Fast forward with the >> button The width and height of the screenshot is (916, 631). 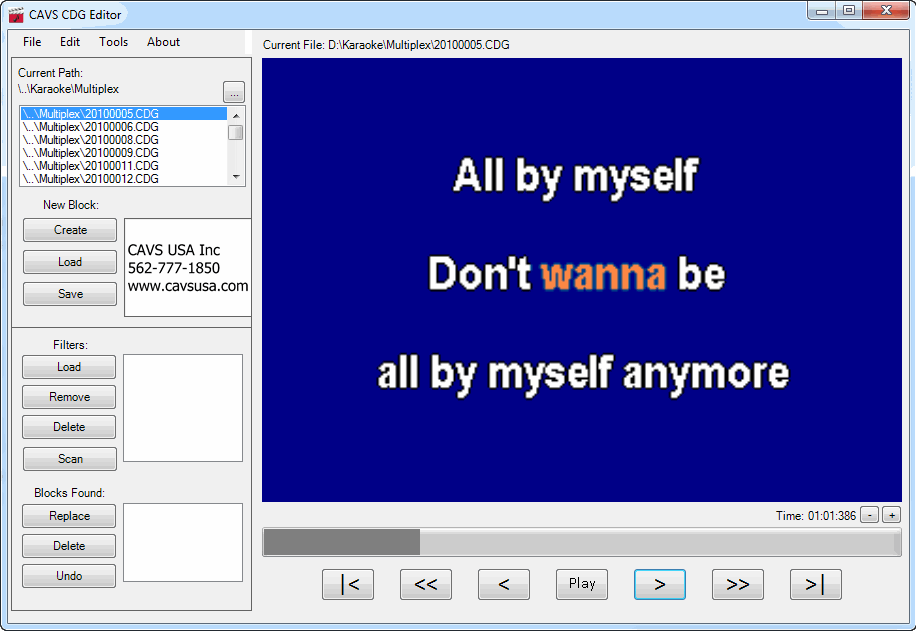coord(737,584)
